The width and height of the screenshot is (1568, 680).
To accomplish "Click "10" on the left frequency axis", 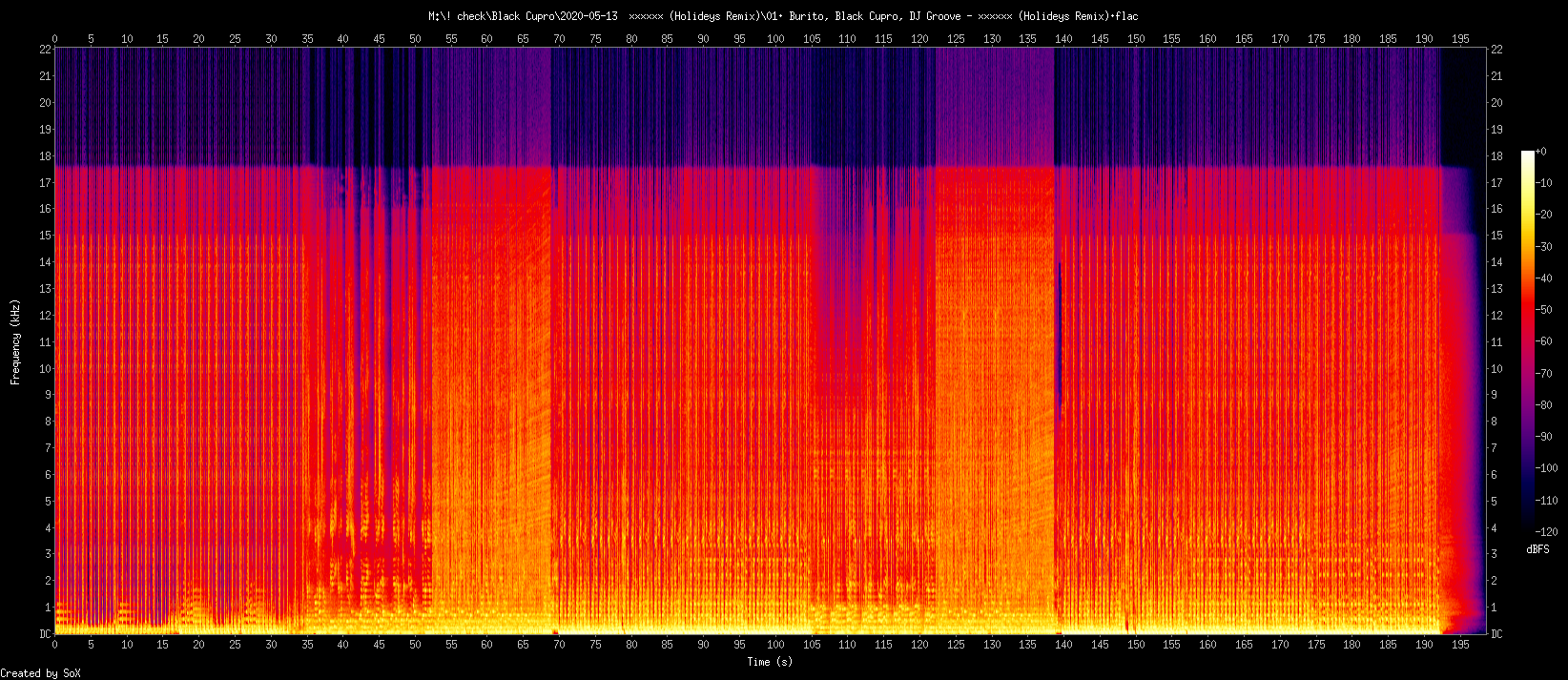I will click(45, 368).
